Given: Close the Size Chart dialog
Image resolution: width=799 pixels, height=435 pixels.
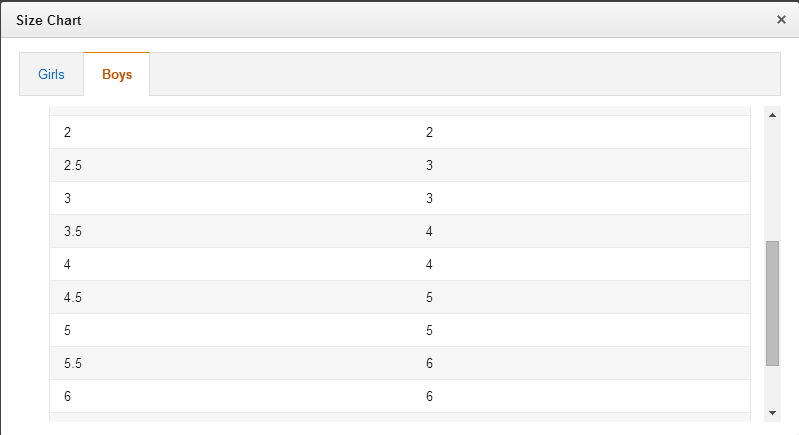Looking at the screenshot, I should coord(781,20).
